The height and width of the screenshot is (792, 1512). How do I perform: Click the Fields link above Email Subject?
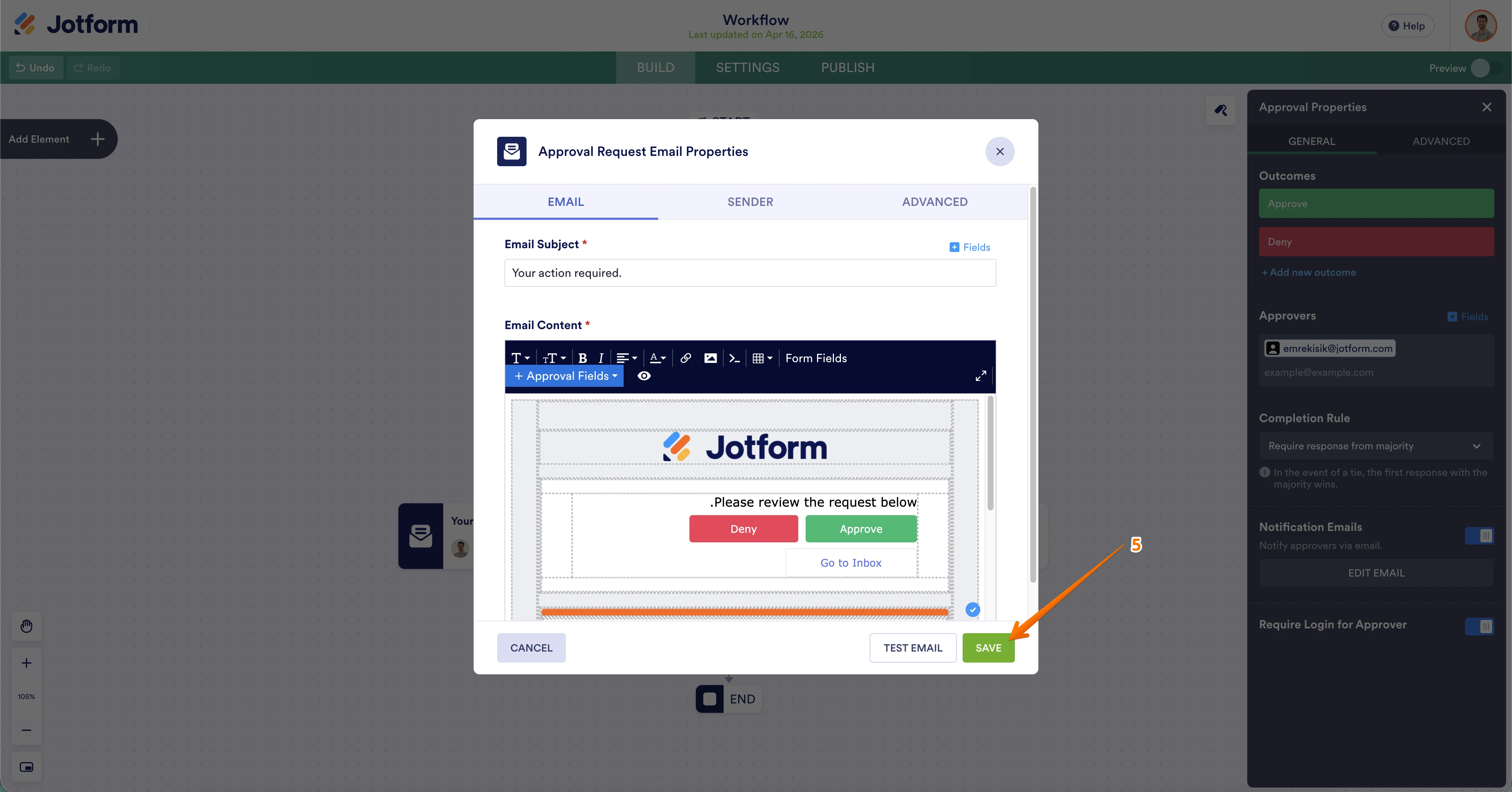(x=970, y=247)
